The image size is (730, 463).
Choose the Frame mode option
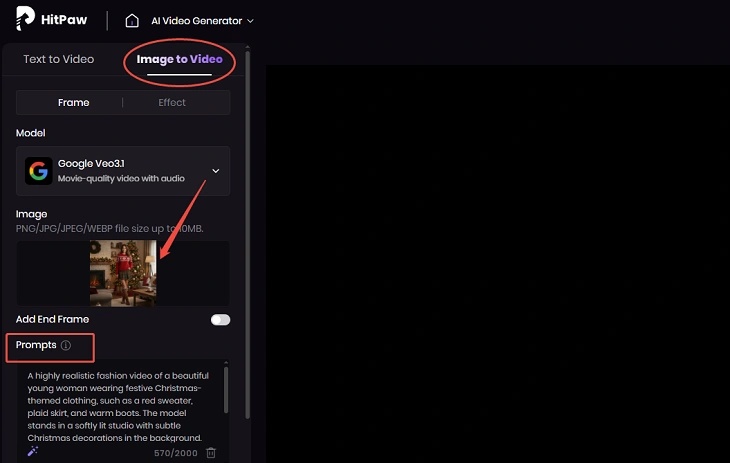(74, 102)
